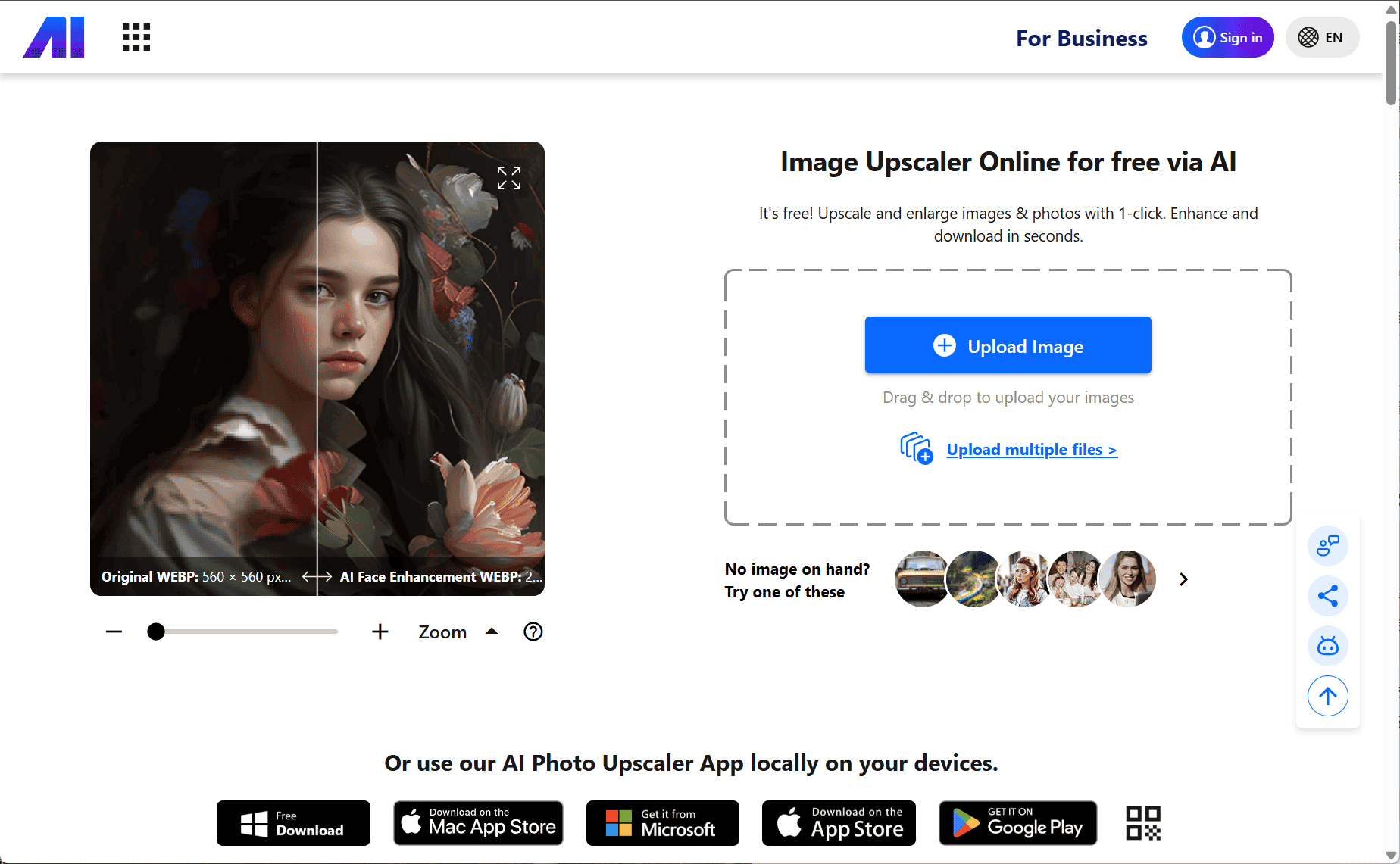Viewport: 1400px width, 864px height.
Task: Zoom out with the minus icon
Action: pos(114,632)
